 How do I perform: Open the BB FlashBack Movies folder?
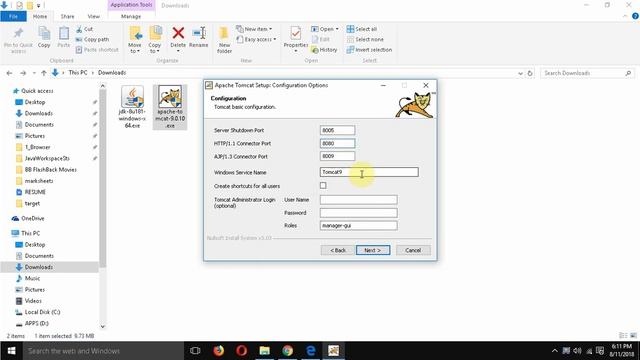click(x=51, y=169)
